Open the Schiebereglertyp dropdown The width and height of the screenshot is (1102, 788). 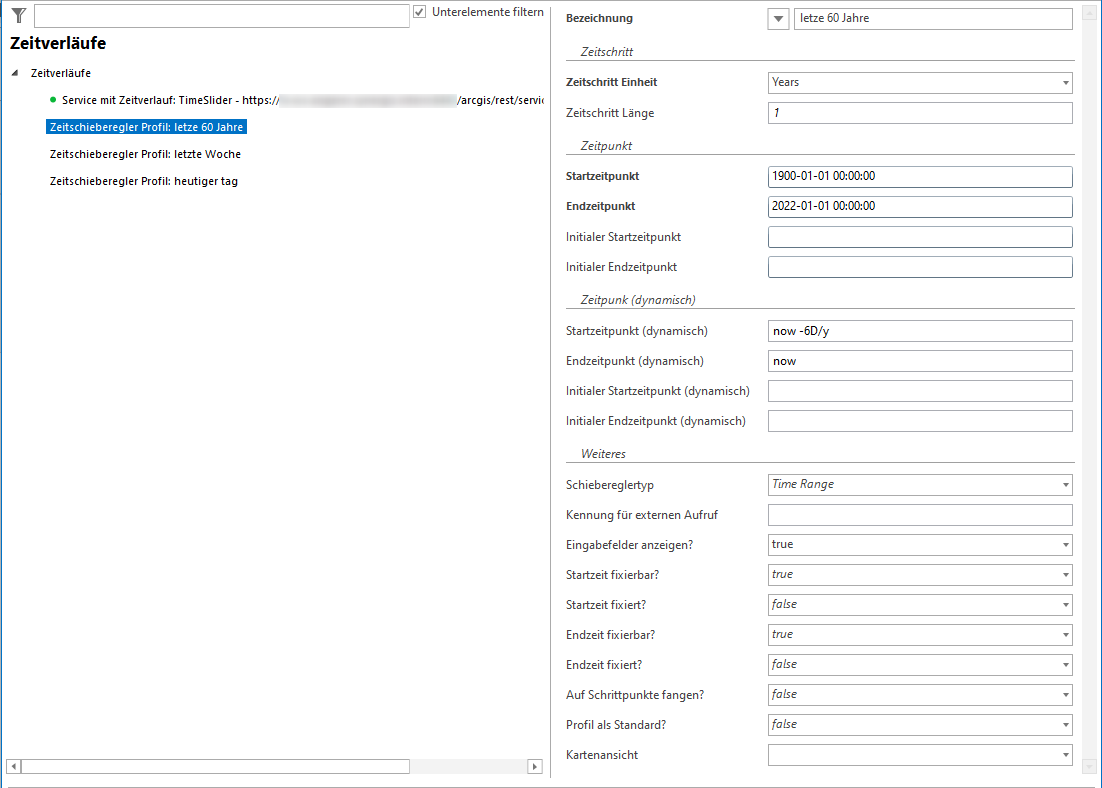(1065, 485)
